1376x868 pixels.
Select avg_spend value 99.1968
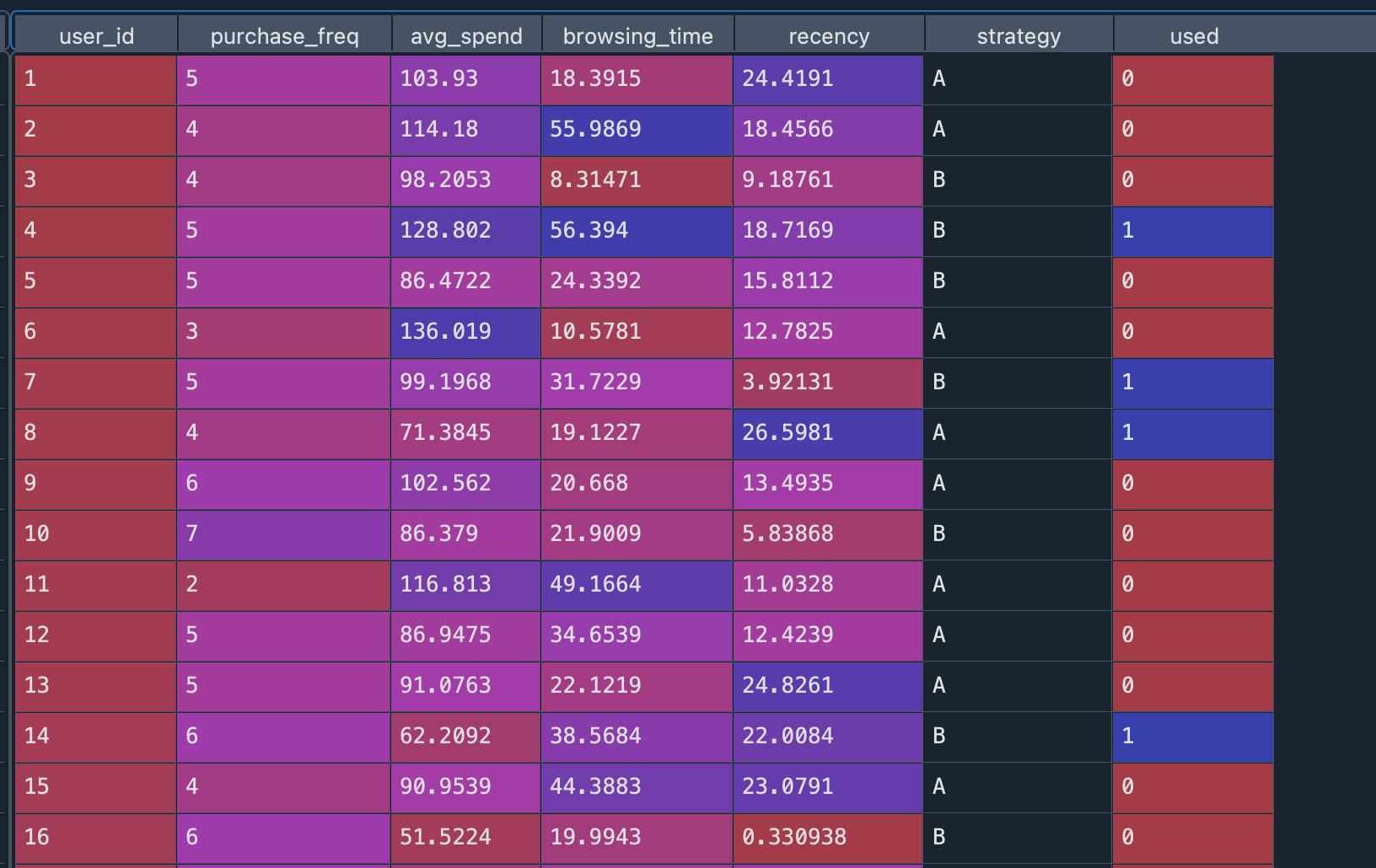(x=465, y=383)
